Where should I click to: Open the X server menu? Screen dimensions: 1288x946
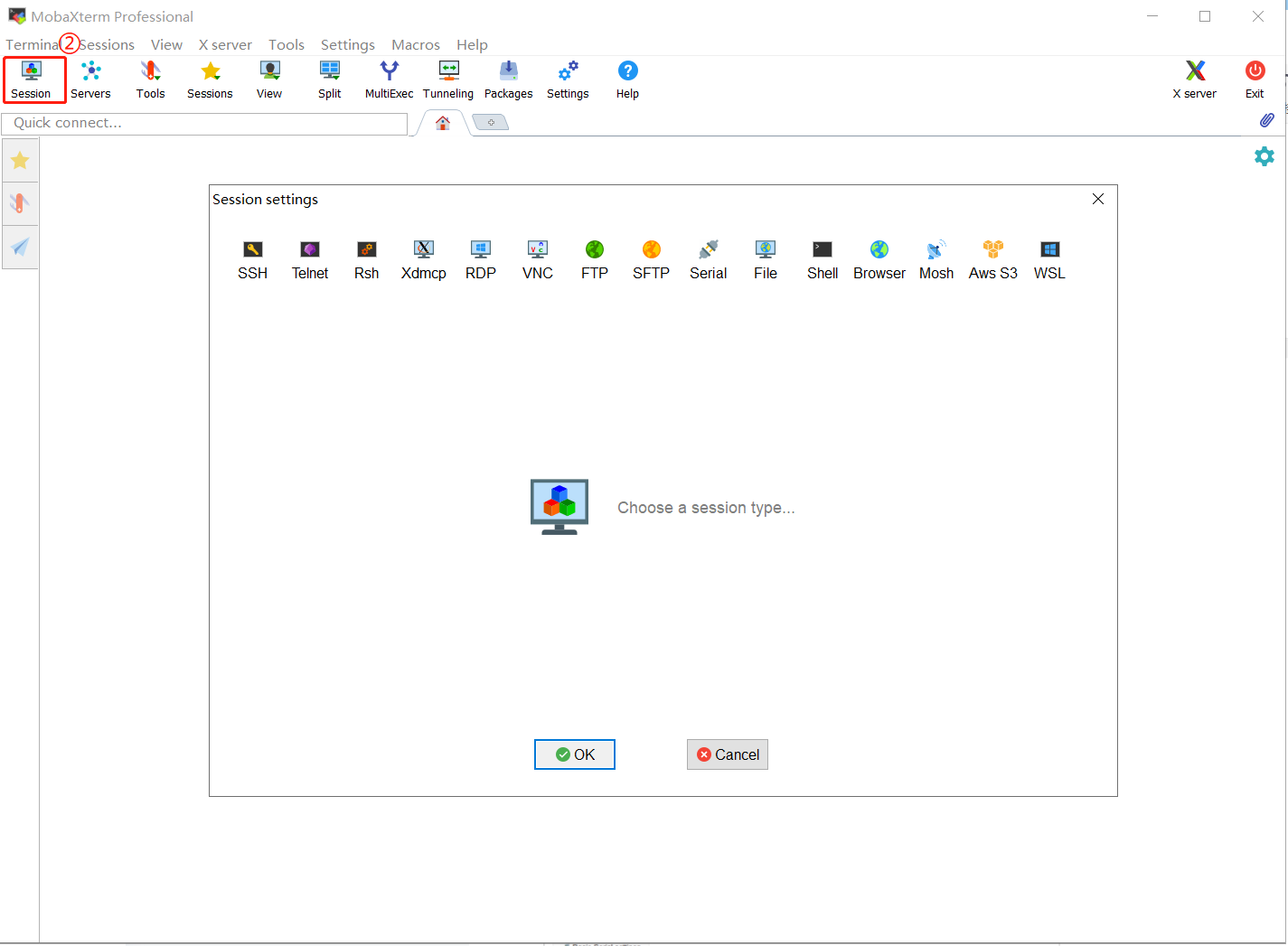click(x=225, y=44)
